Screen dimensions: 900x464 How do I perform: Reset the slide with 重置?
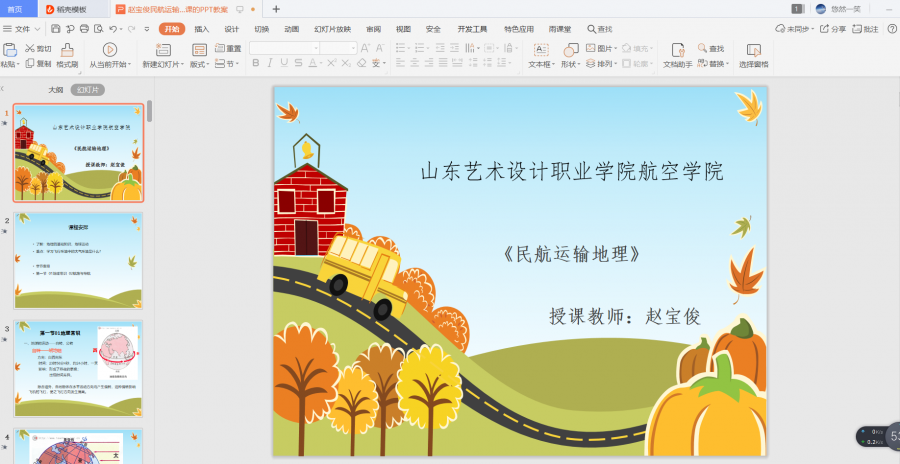click(228, 48)
